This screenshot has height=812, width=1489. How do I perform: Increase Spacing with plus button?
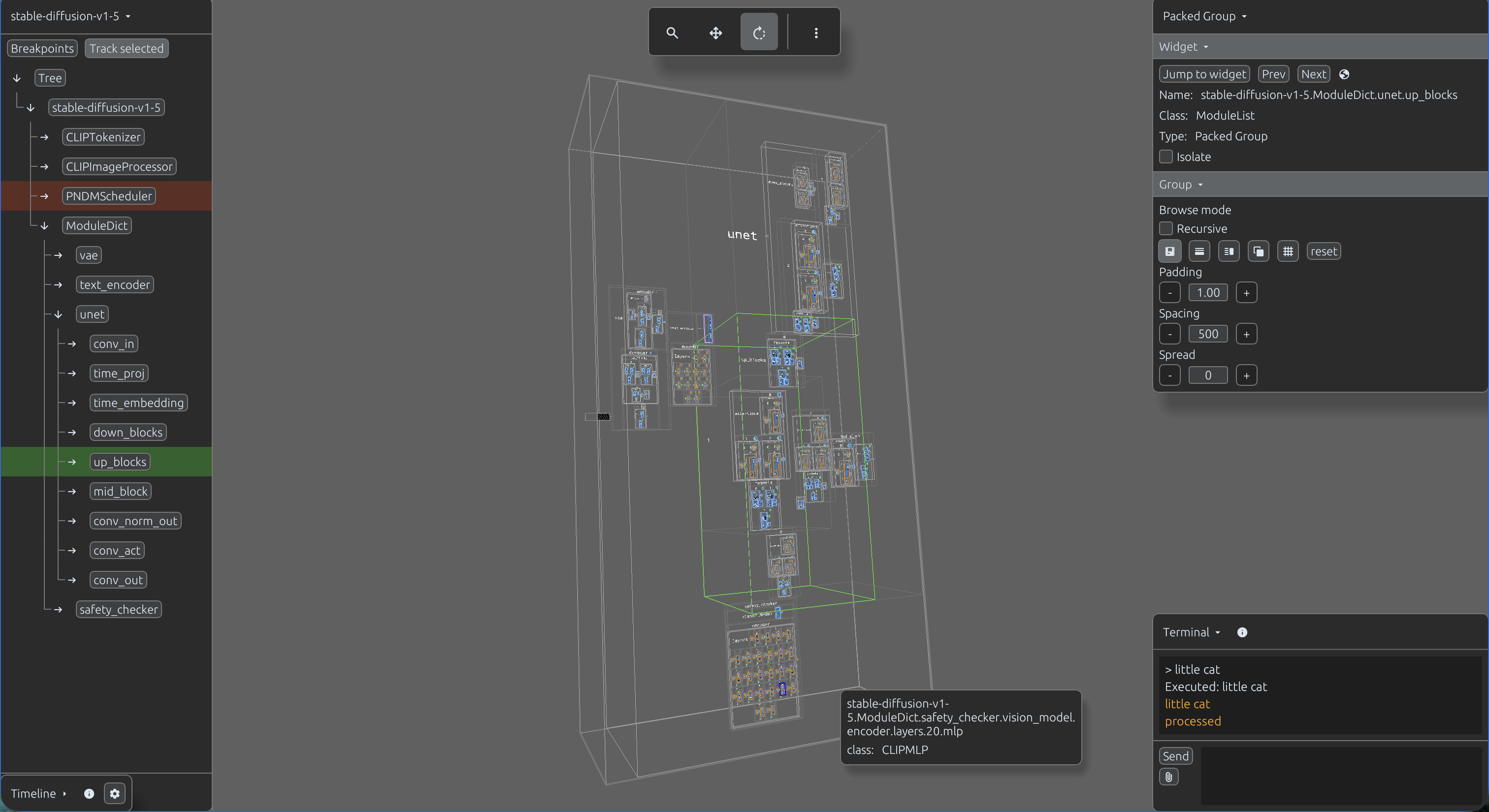[x=1246, y=334]
